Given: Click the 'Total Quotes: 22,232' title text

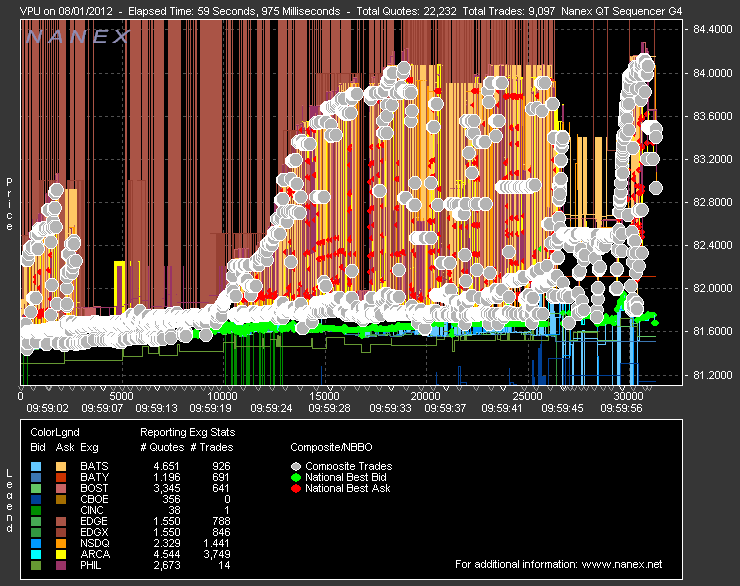Looking at the screenshot, I should 406,11.
